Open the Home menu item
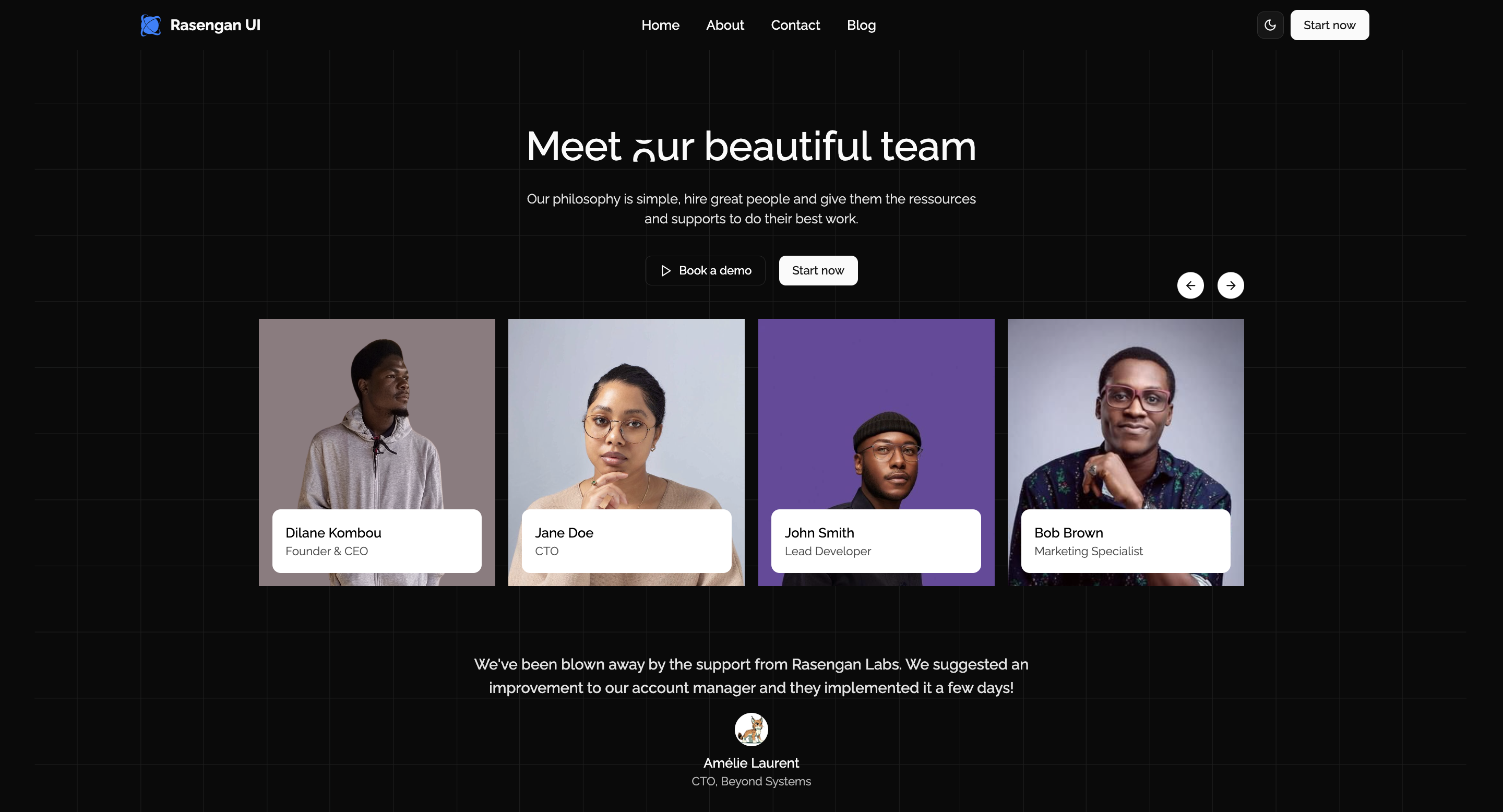1503x812 pixels. point(660,25)
